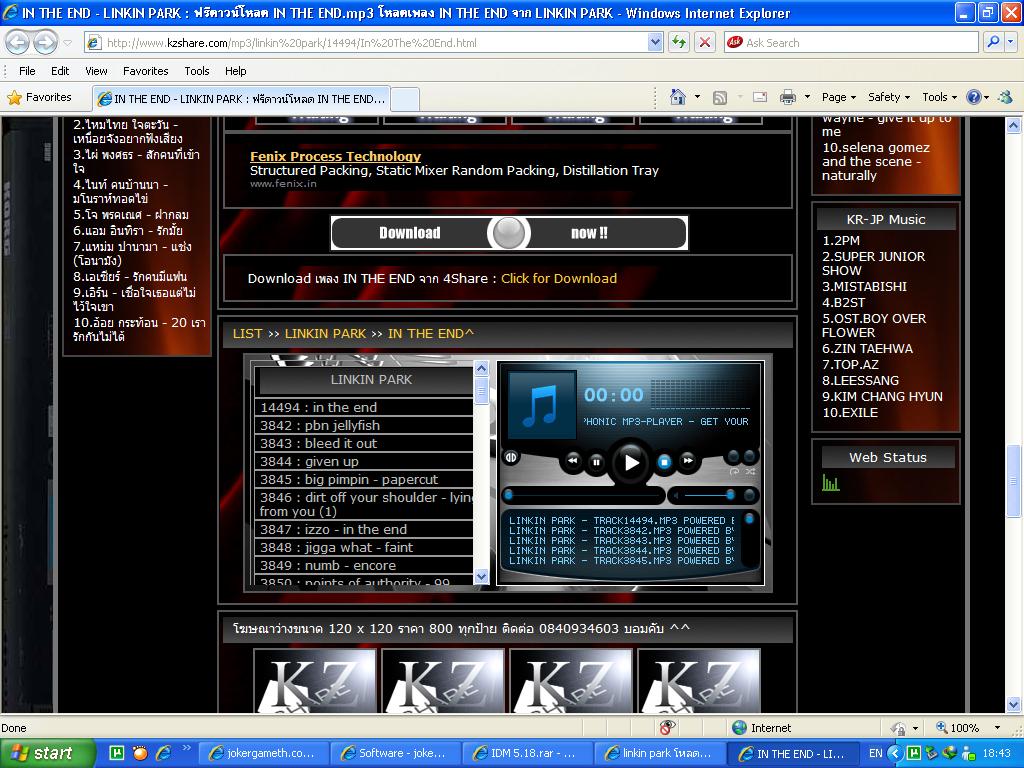The width and height of the screenshot is (1024, 768).
Task: Open address bar URL dropdown
Action: (655, 42)
